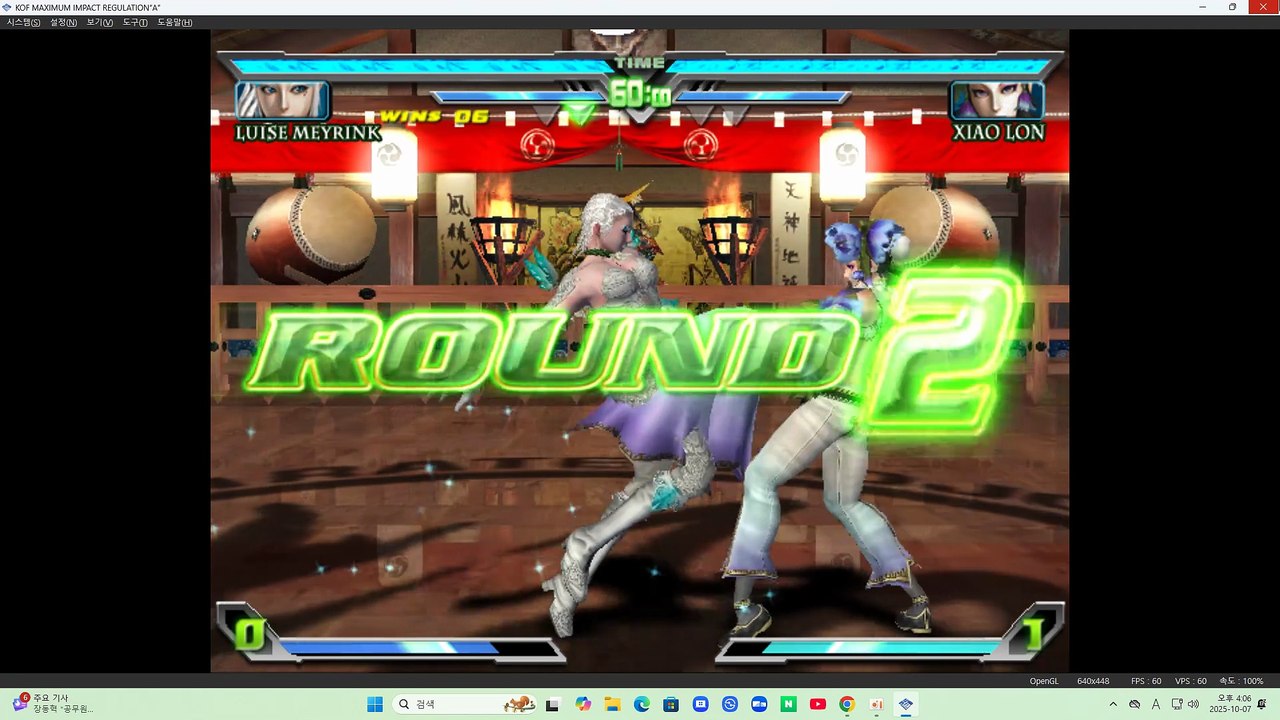
Task: Click the cloud sync-off tray icon
Action: pyautogui.click(x=1135, y=704)
